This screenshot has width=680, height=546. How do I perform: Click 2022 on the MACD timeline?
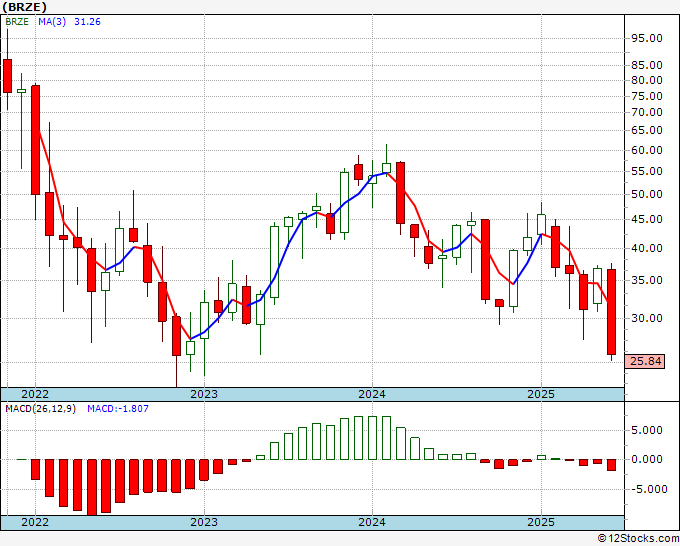coord(35,522)
